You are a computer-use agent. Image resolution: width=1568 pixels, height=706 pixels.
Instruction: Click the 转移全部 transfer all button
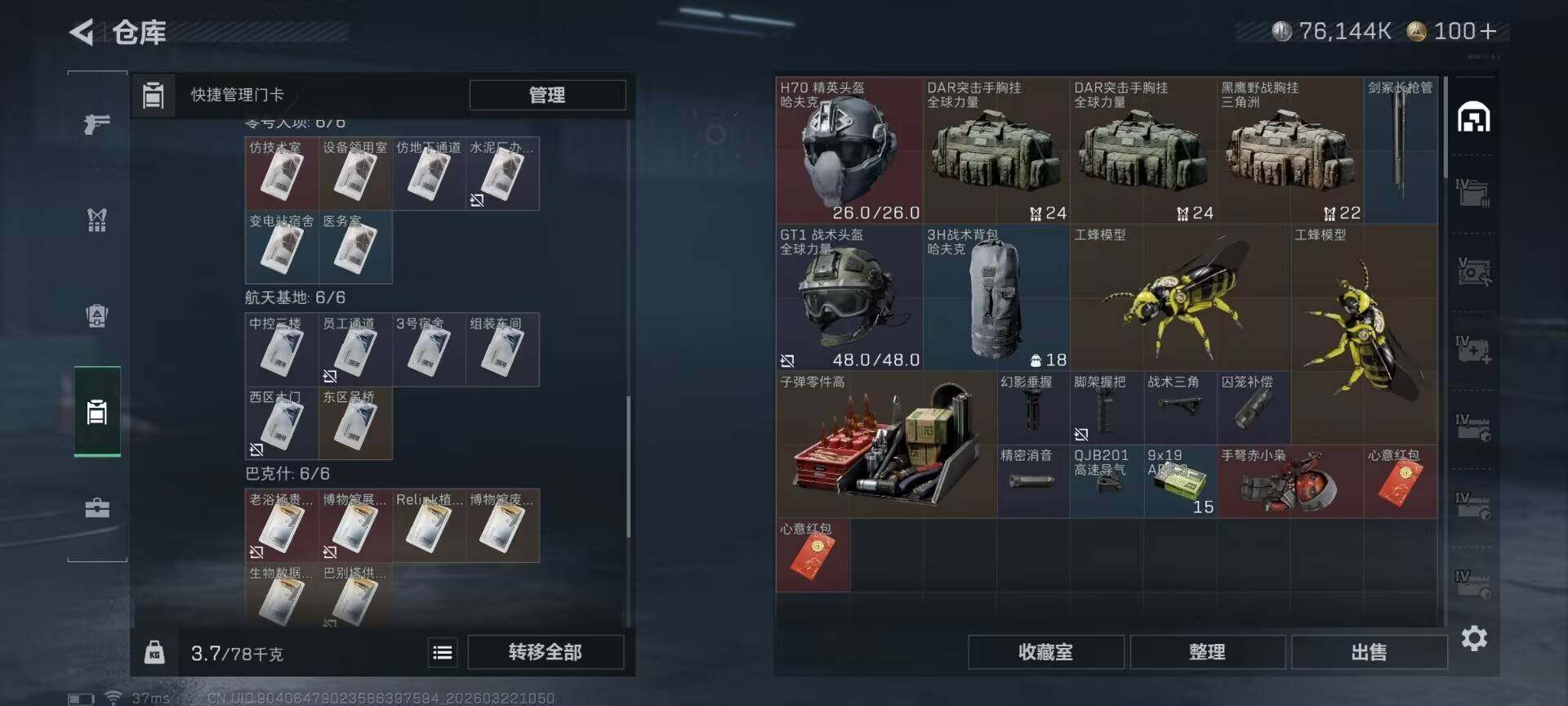tap(546, 652)
